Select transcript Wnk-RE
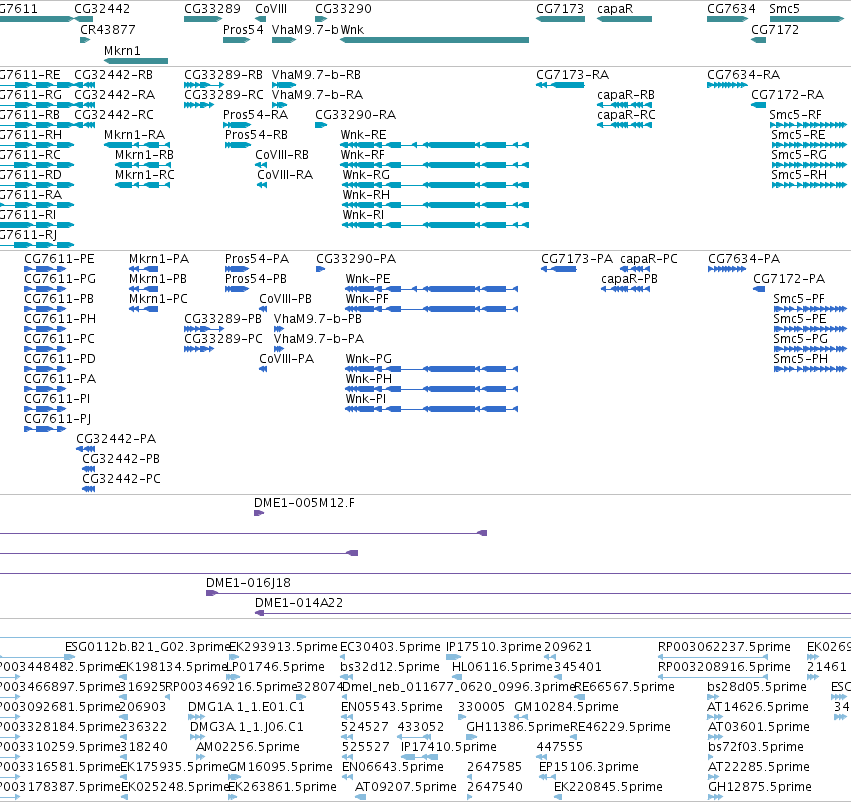This screenshot has height=802, width=851. click(x=364, y=135)
